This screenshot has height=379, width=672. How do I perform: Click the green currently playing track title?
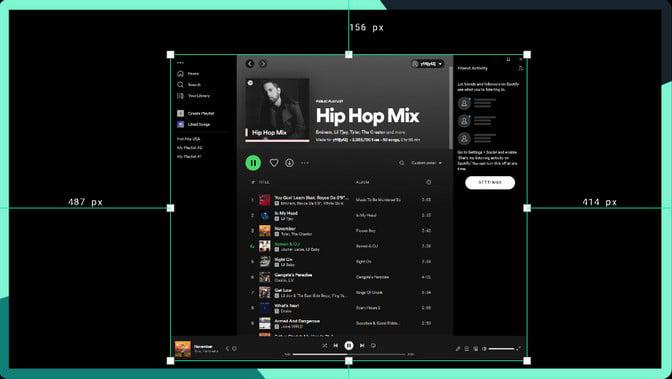(287, 244)
